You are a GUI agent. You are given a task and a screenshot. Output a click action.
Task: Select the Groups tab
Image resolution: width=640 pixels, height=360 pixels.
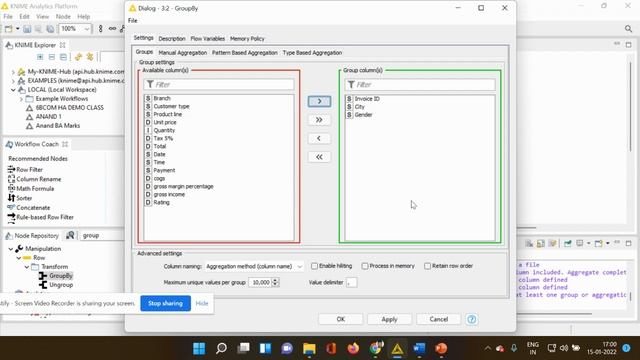144,52
